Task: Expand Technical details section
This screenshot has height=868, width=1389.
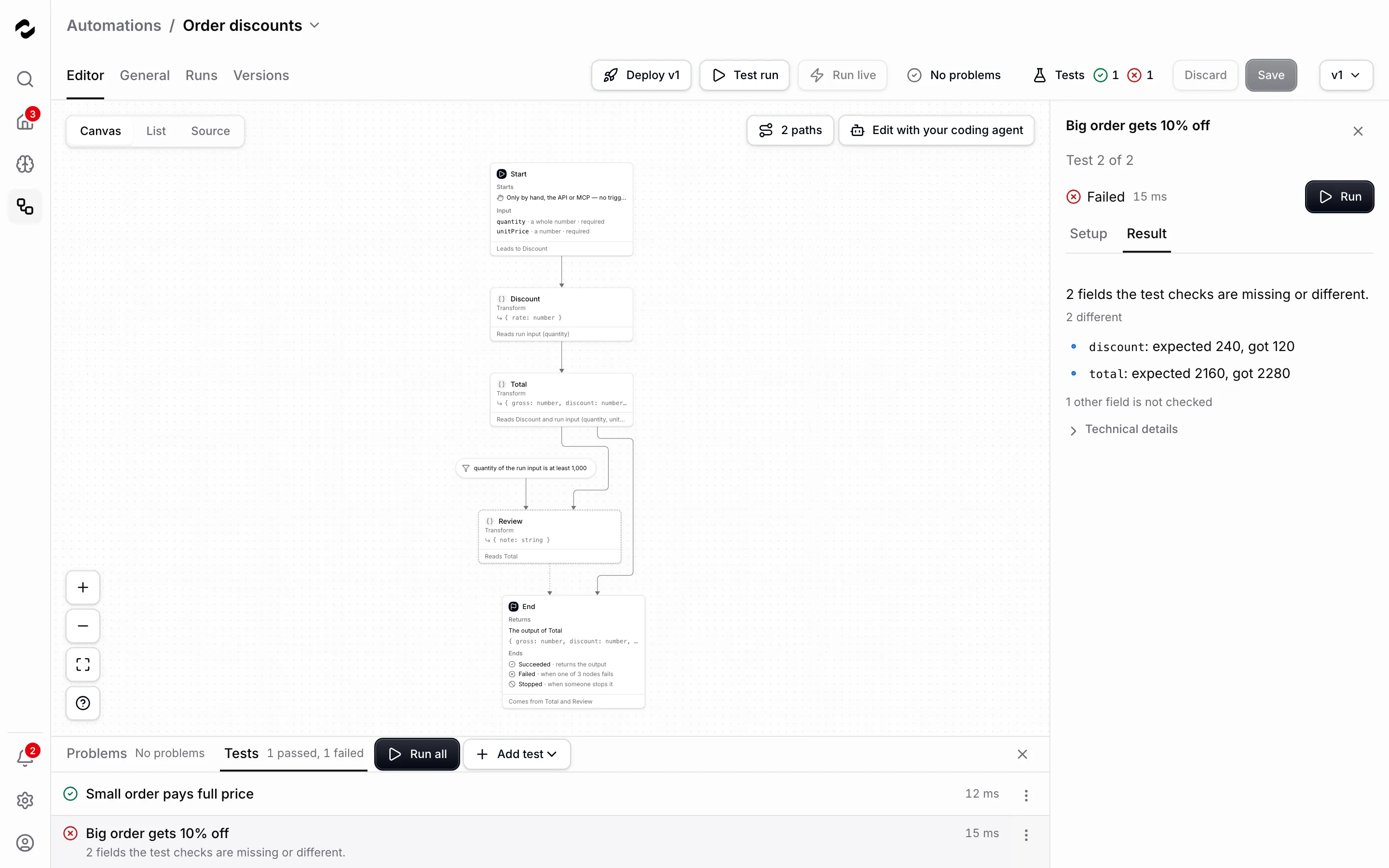Action: pos(1123,429)
